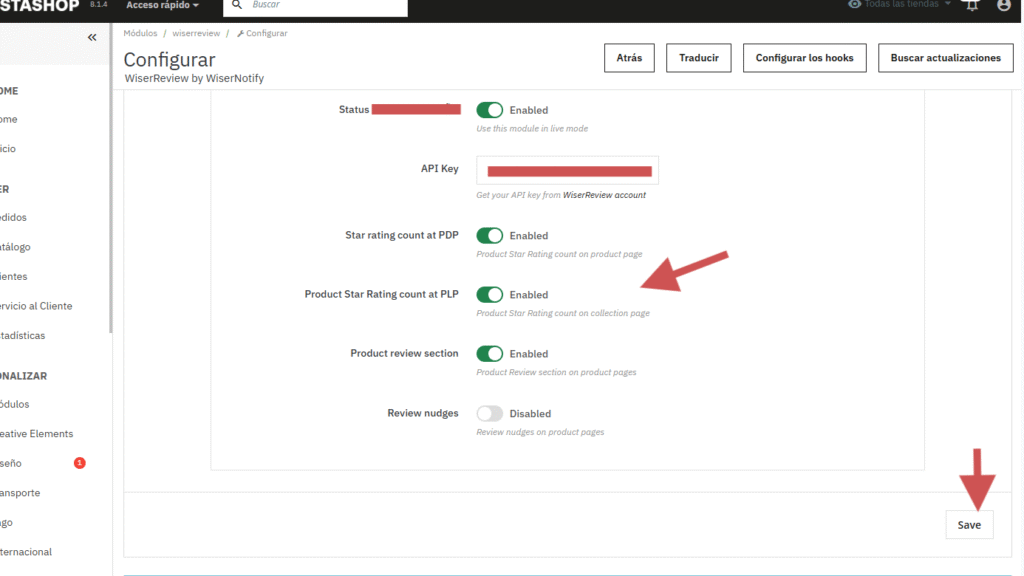Open the user profile avatar icon
The image size is (1024, 576).
pyautogui.click(x=1004, y=5)
